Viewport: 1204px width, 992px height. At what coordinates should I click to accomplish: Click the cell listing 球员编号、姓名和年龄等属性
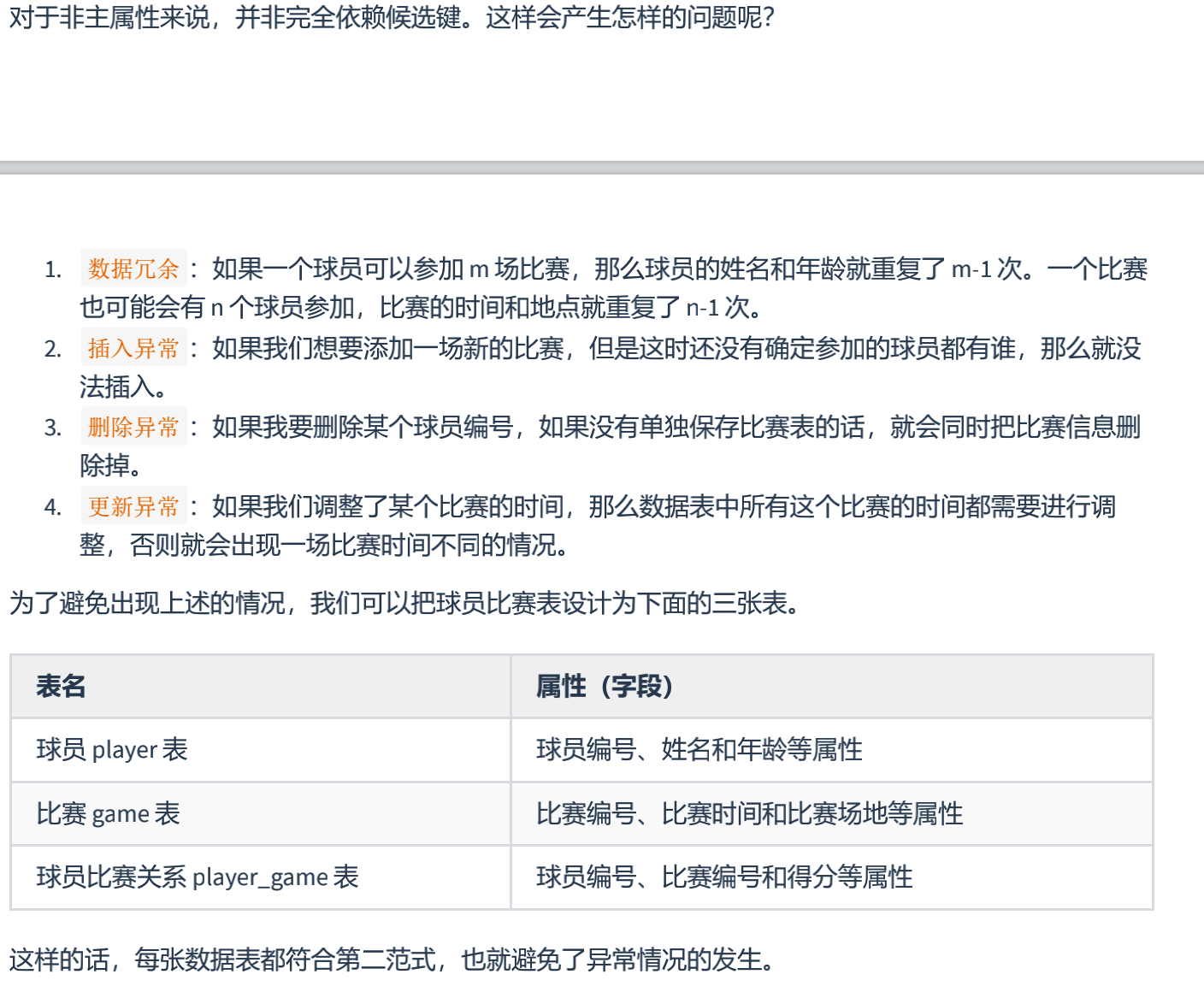click(x=699, y=750)
